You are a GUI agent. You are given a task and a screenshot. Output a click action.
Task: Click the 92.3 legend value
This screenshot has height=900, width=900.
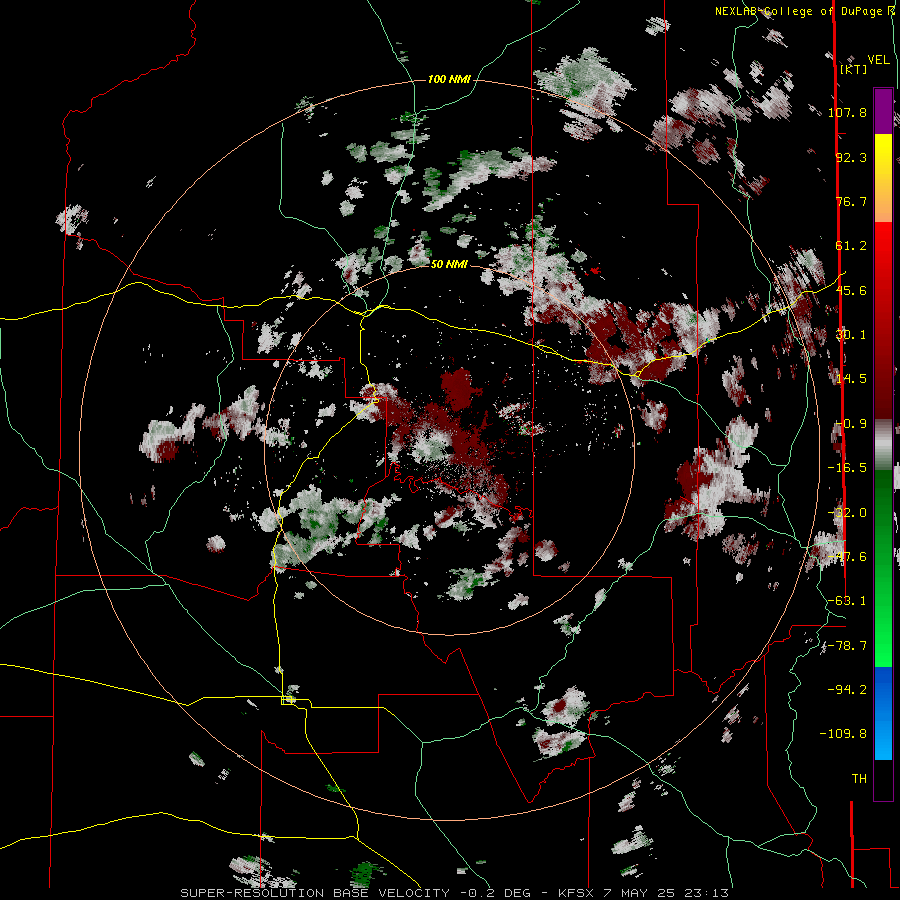pyautogui.click(x=851, y=157)
